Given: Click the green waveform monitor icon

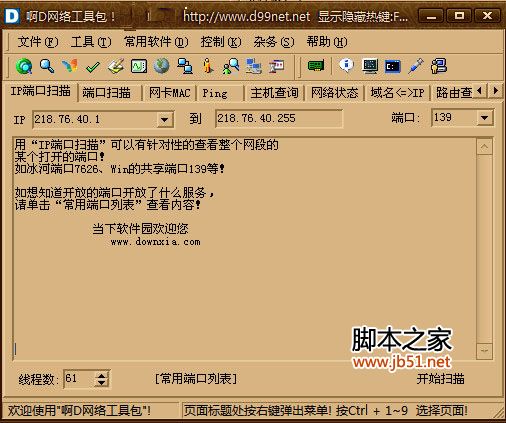Looking at the screenshot, I should pyautogui.click(x=139, y=66).
